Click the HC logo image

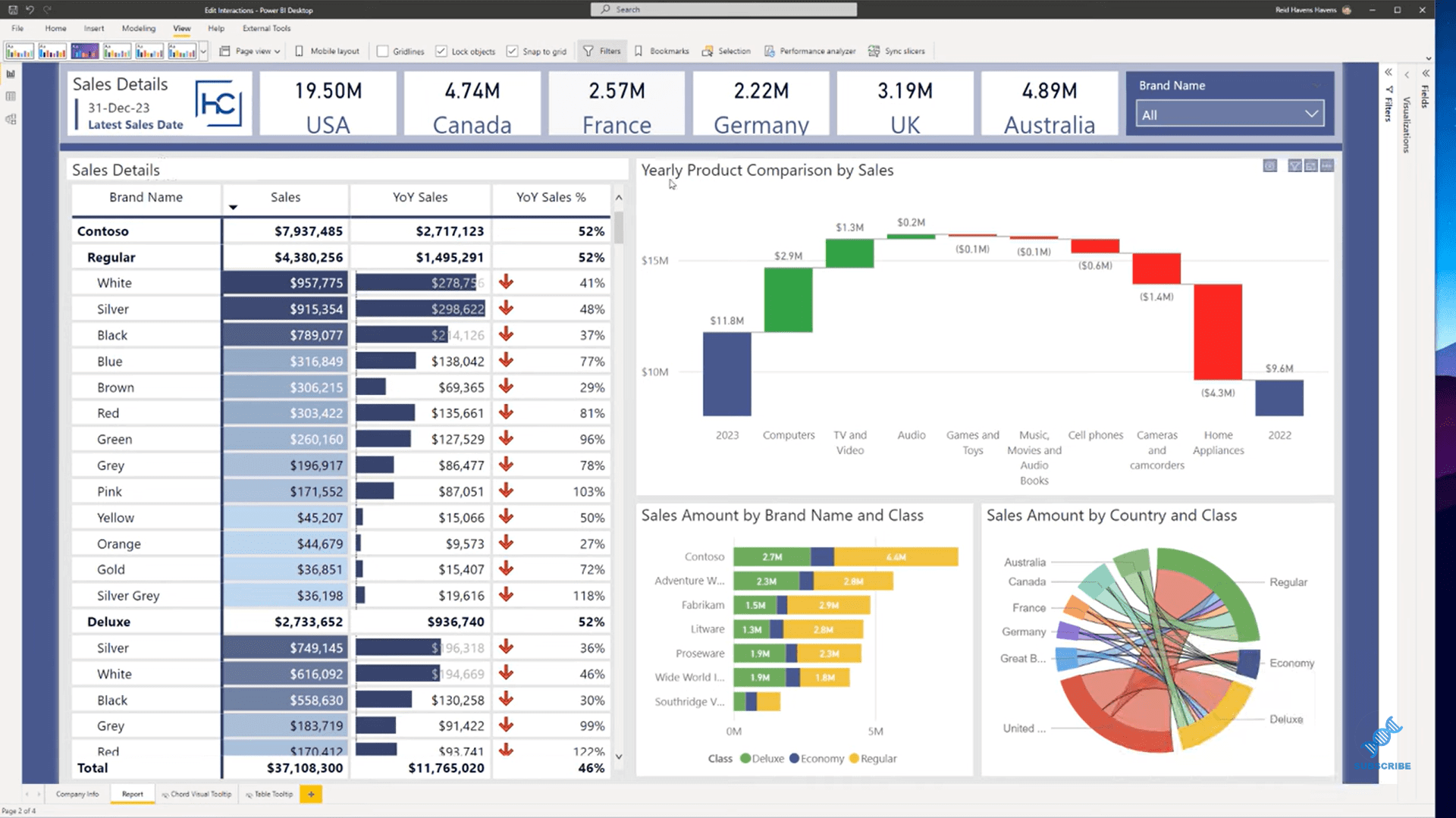(x=218, y=104)
